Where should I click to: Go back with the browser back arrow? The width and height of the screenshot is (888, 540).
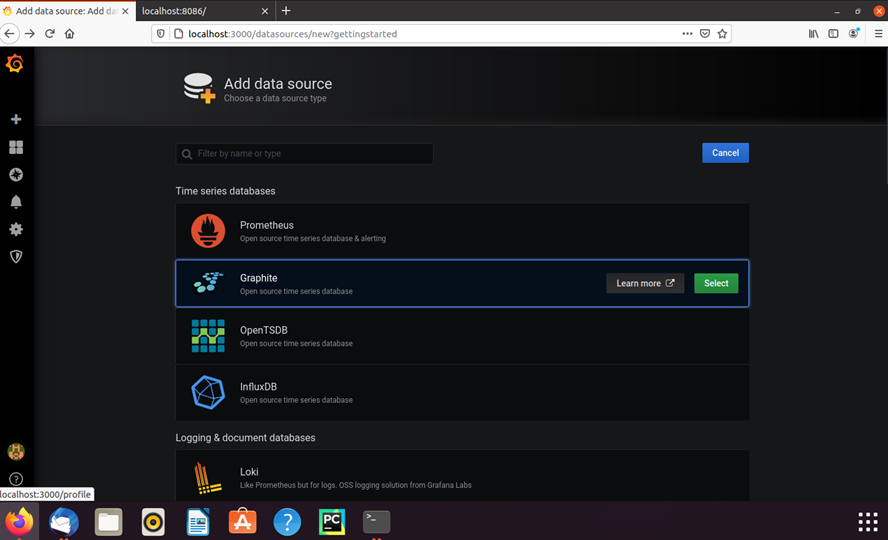10,33
